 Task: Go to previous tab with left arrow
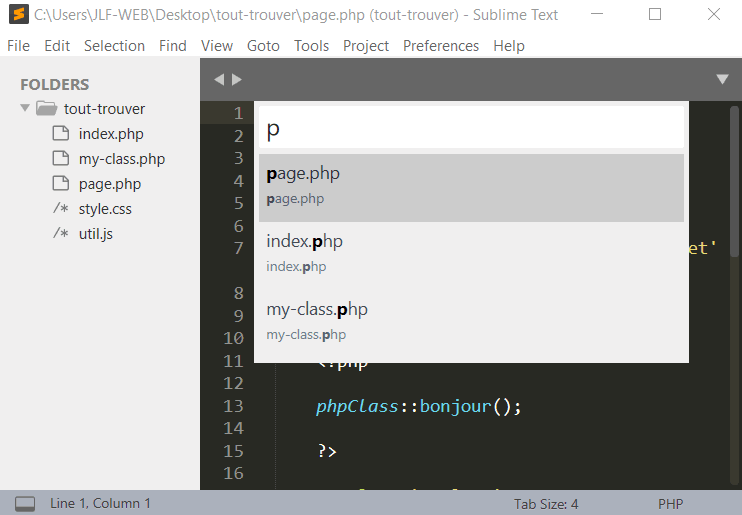point(219,80)
